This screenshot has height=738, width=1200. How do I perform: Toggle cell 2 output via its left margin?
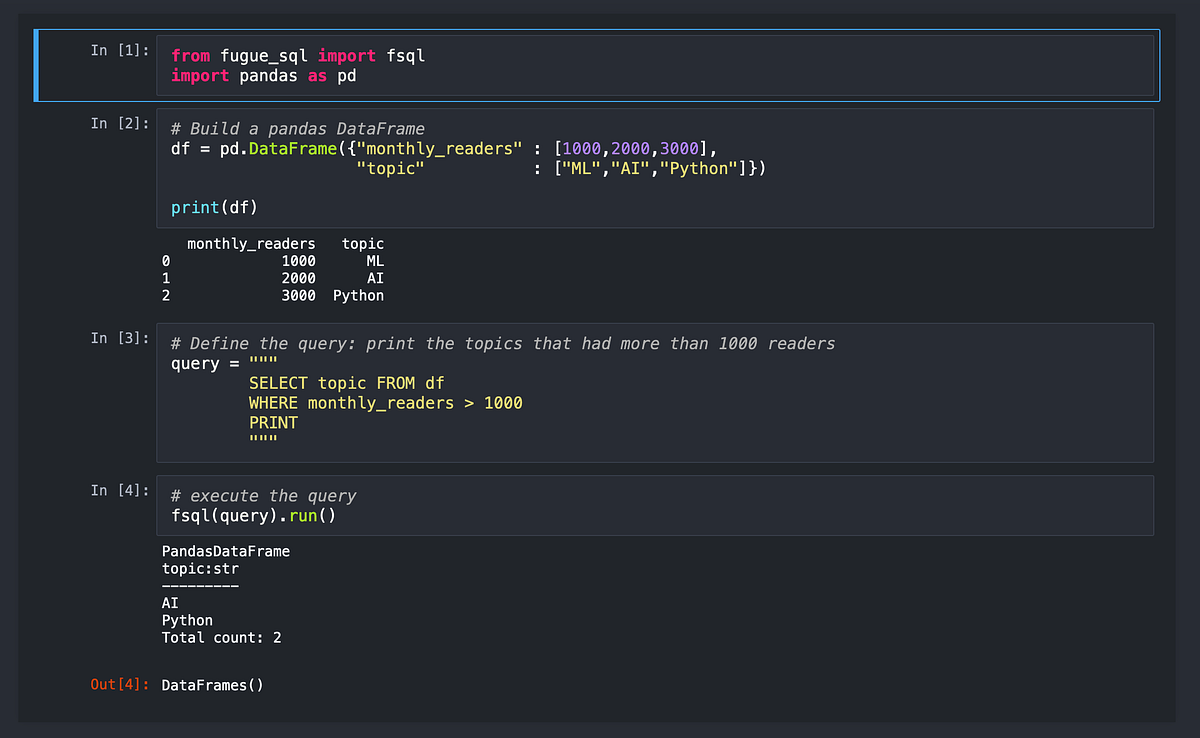coord(95,270)
